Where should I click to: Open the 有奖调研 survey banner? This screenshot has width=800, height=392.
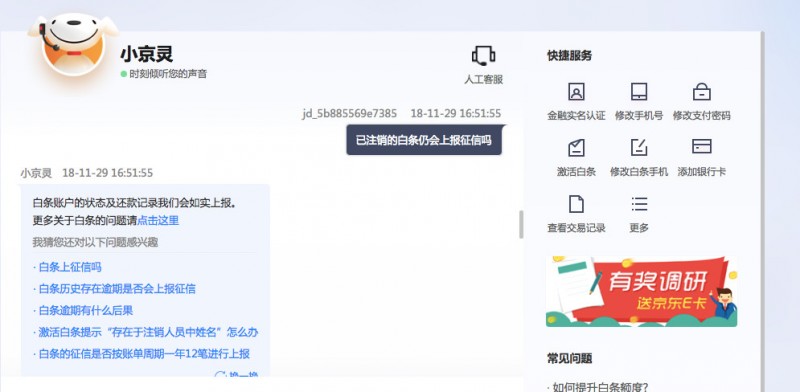tap(641, 291)
